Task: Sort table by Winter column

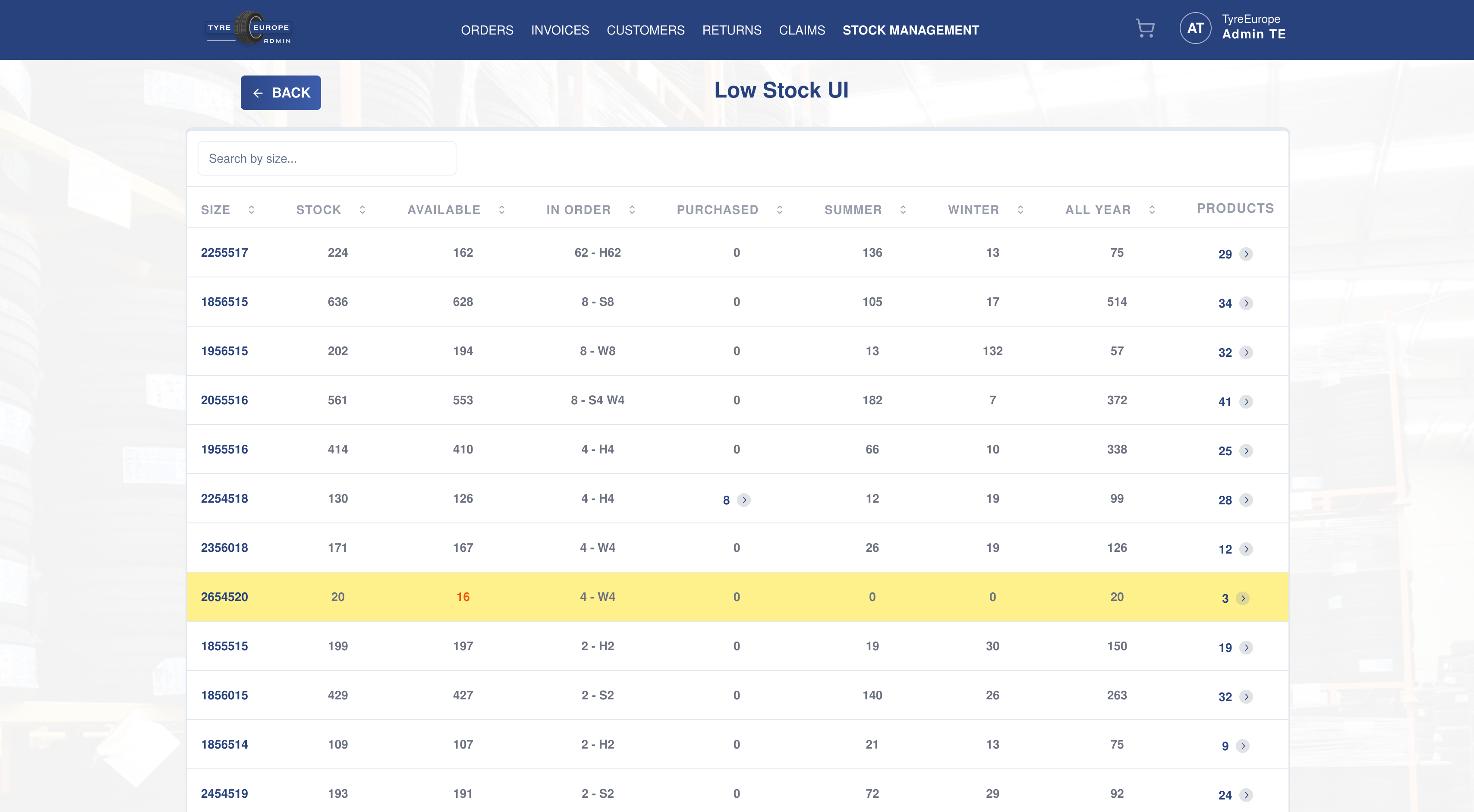Action: pos(1020,210)
